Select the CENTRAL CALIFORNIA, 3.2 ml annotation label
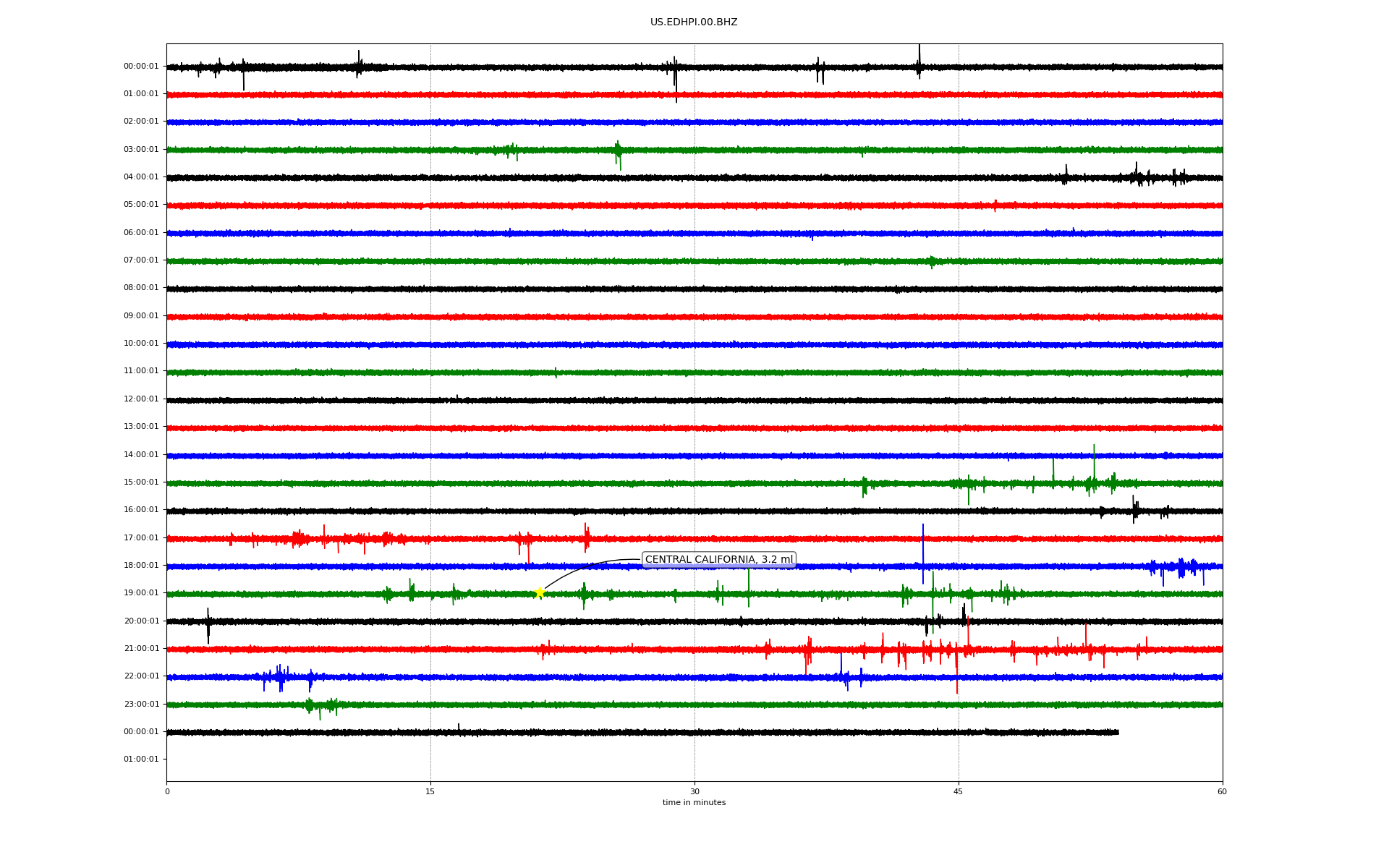This screenshot has height=868, width=1389. (x=719, y=560)
